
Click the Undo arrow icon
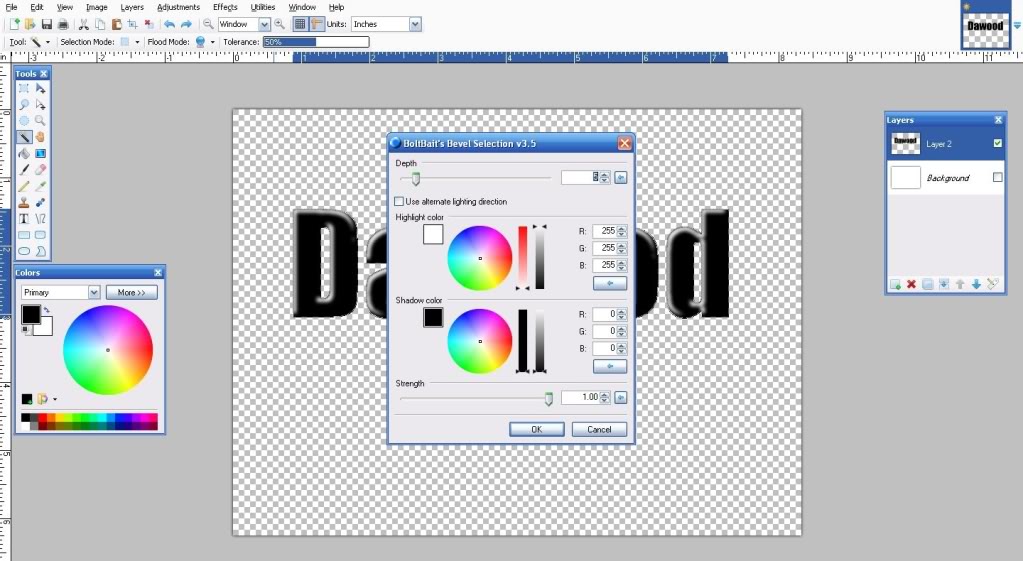(x=169, y=24)
